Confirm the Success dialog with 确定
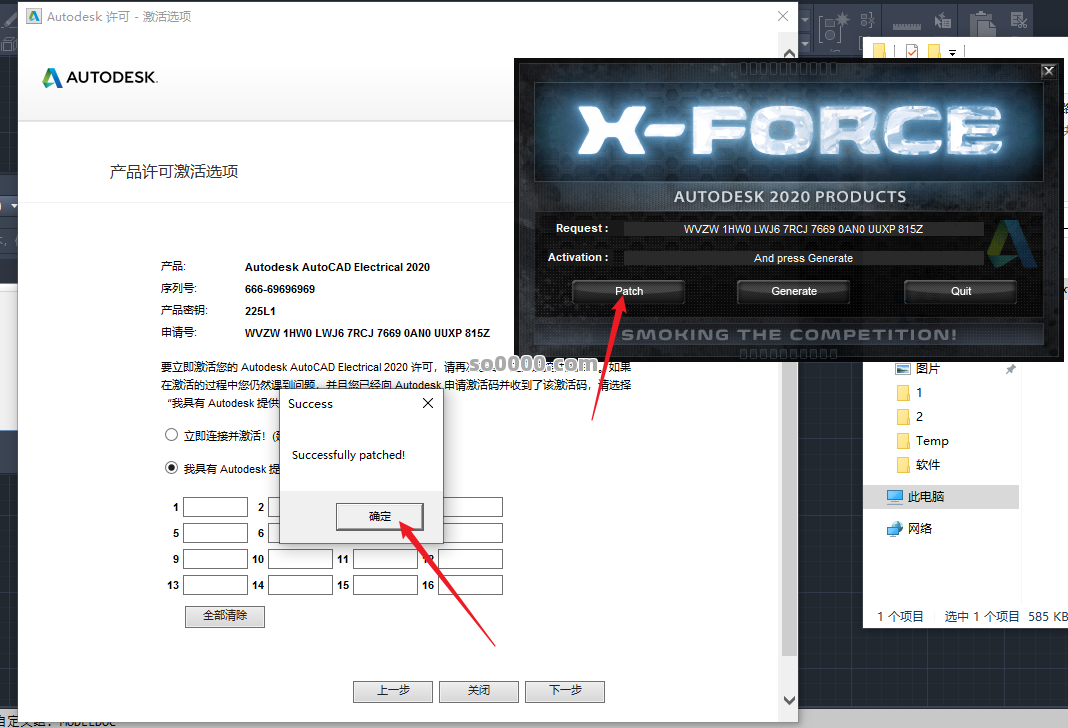1068x728 pixels. click(x=379, y=516)
